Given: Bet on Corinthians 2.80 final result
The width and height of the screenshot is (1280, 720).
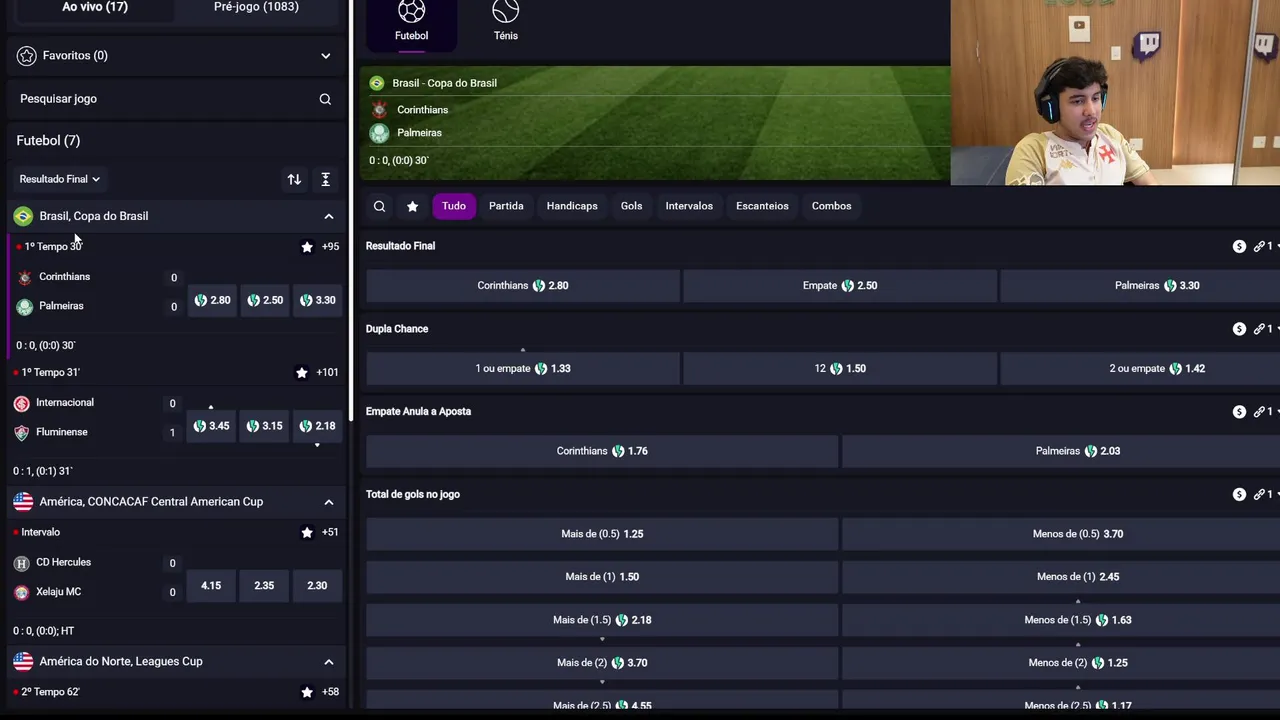Looking at the screenshot, I should click(522, 285).
